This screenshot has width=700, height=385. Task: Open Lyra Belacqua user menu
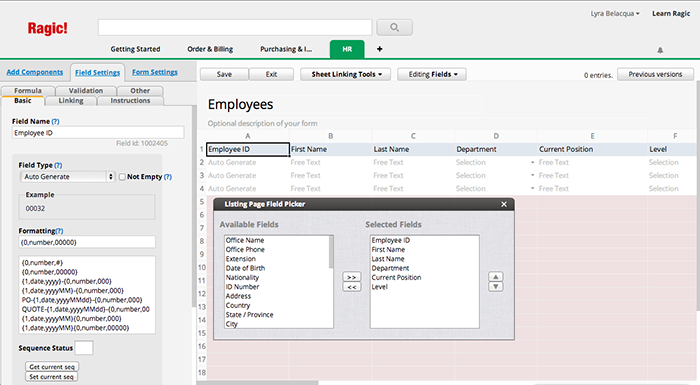[x=615, y=13]
